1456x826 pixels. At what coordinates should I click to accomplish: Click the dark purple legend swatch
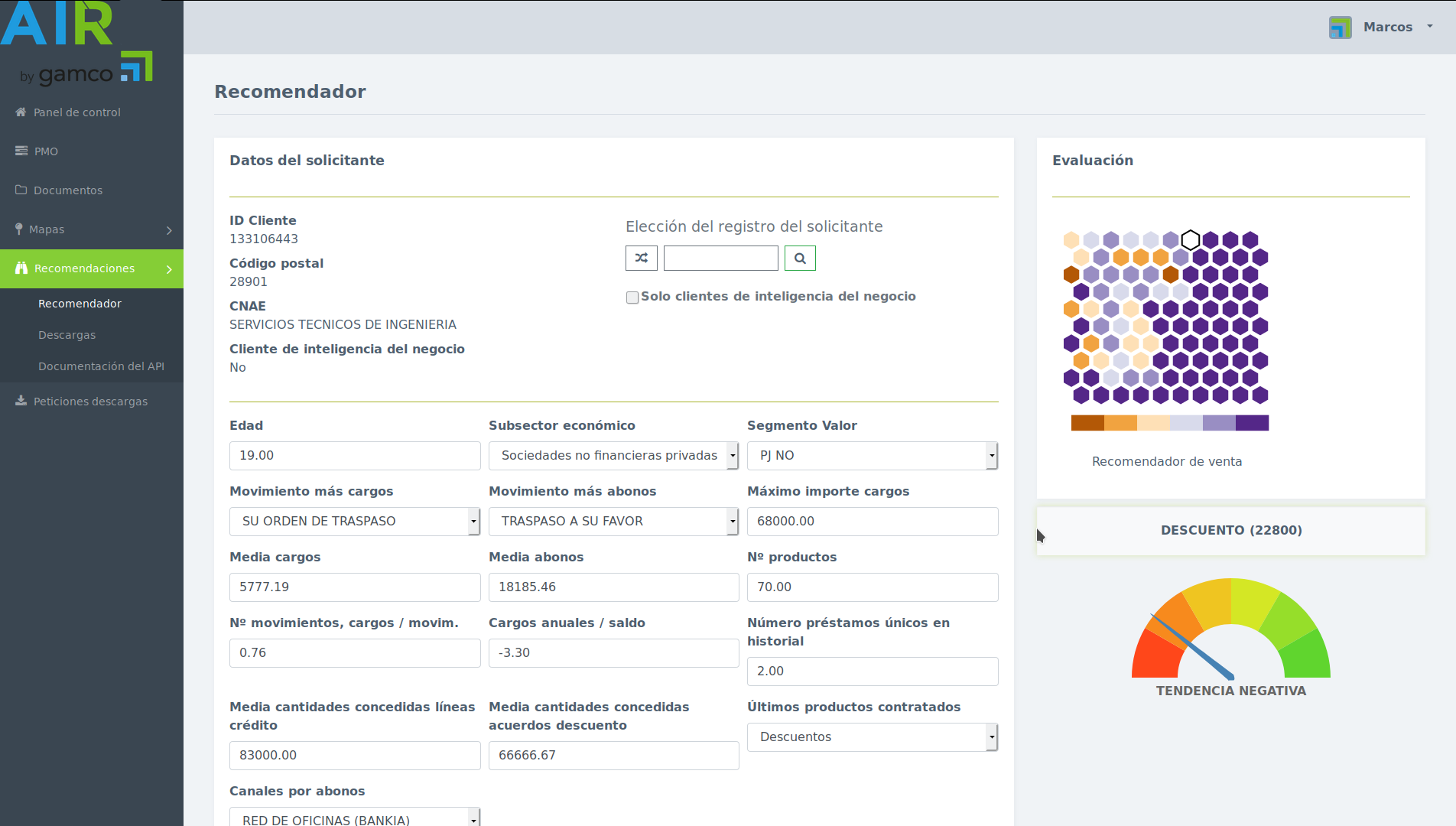point(1252,423)
